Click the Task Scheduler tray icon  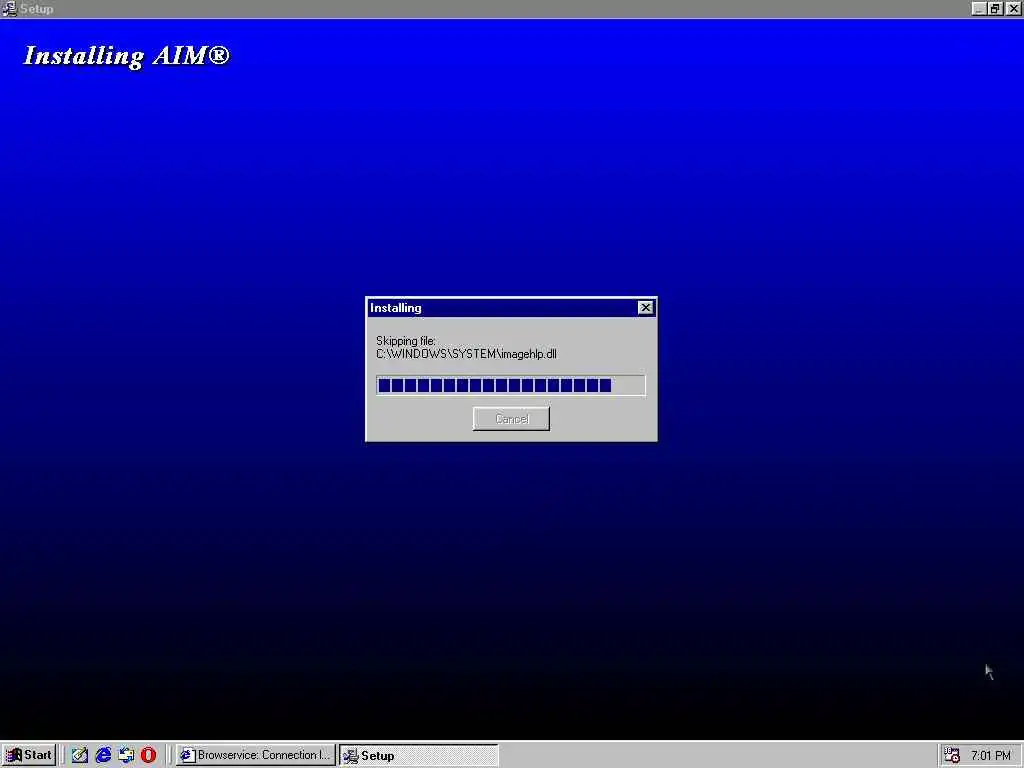(x=952, y=755)
